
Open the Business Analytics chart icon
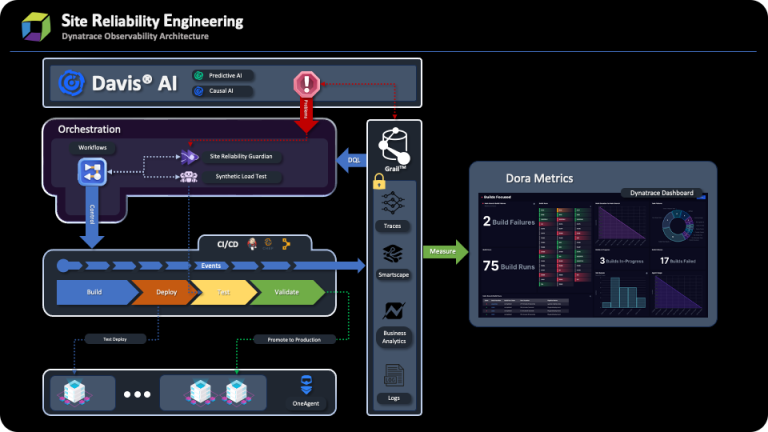coord(394,314)
